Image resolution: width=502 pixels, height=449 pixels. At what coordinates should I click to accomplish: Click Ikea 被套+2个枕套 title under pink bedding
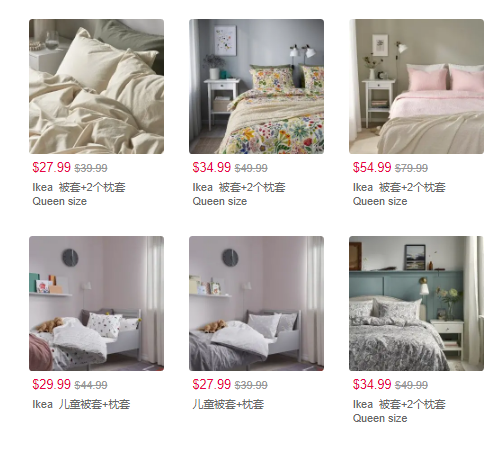tap(399, 187)
